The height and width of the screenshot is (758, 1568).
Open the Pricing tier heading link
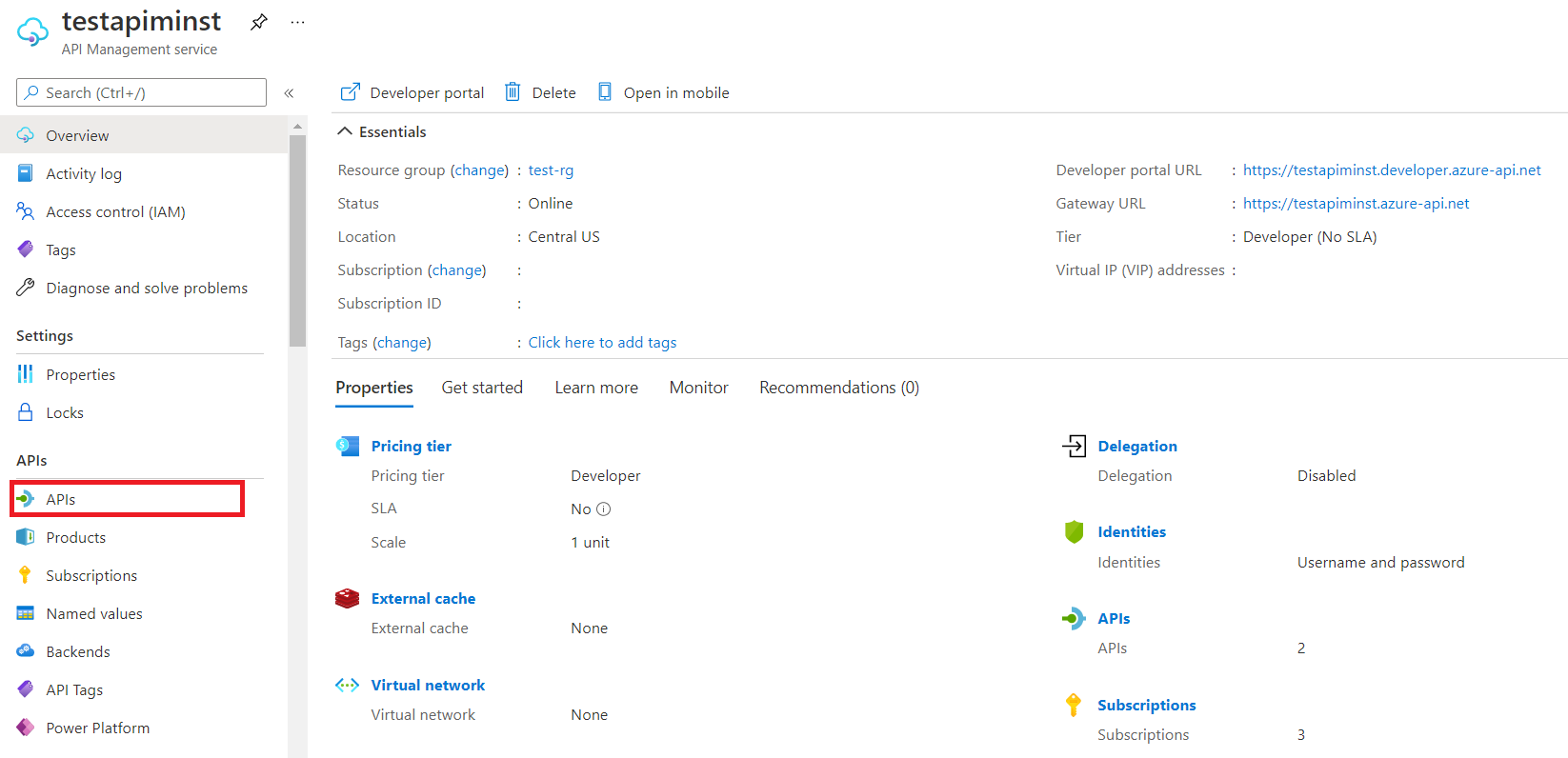point(411,446)
